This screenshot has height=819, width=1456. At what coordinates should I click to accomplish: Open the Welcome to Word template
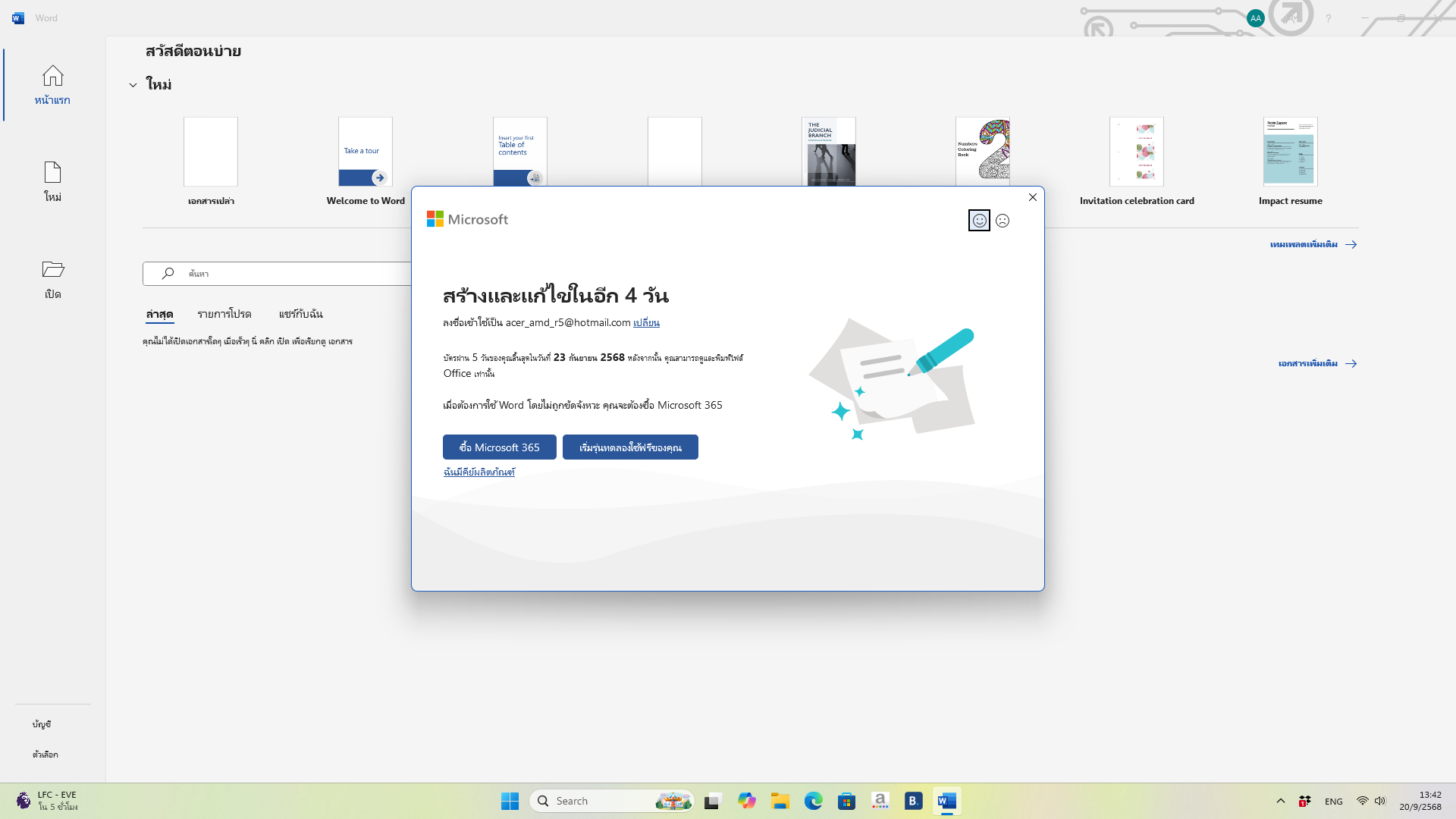366,152
